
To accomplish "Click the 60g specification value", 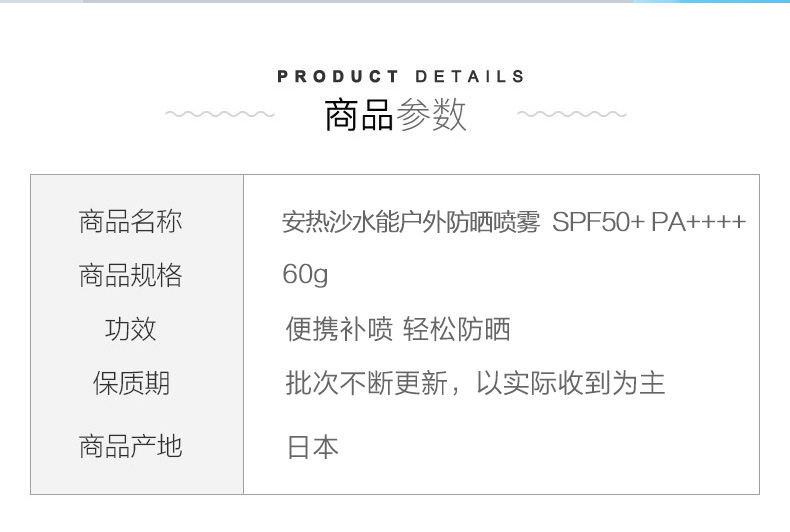I will coord(305,275).
